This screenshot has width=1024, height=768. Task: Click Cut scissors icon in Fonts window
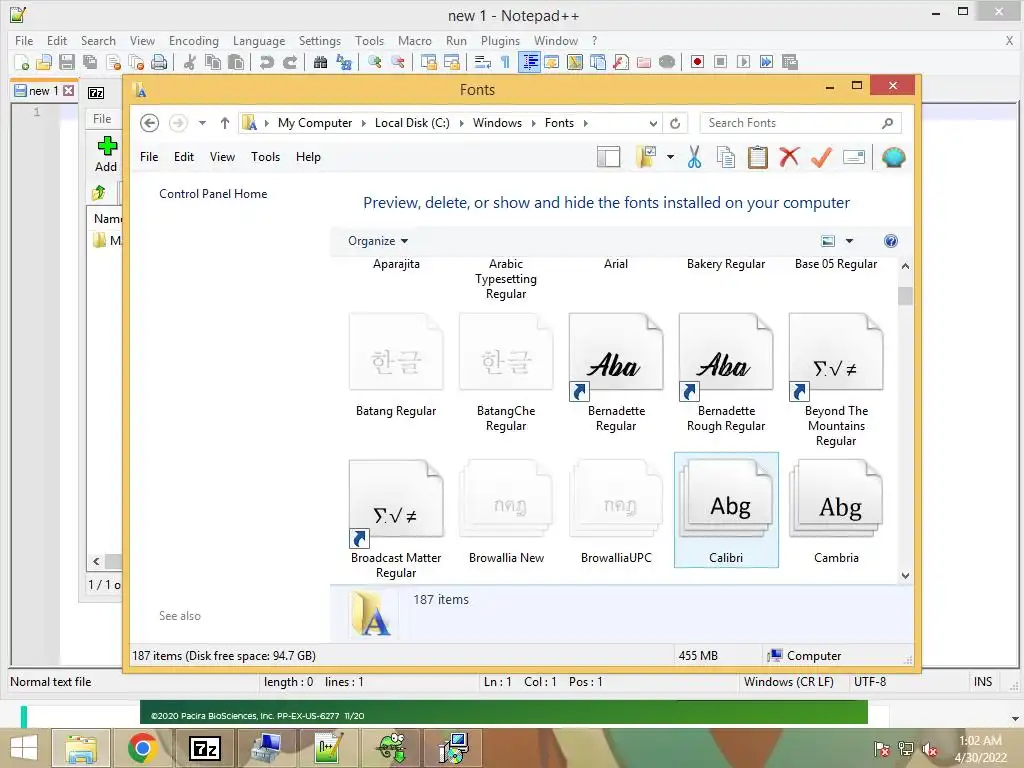694,157
